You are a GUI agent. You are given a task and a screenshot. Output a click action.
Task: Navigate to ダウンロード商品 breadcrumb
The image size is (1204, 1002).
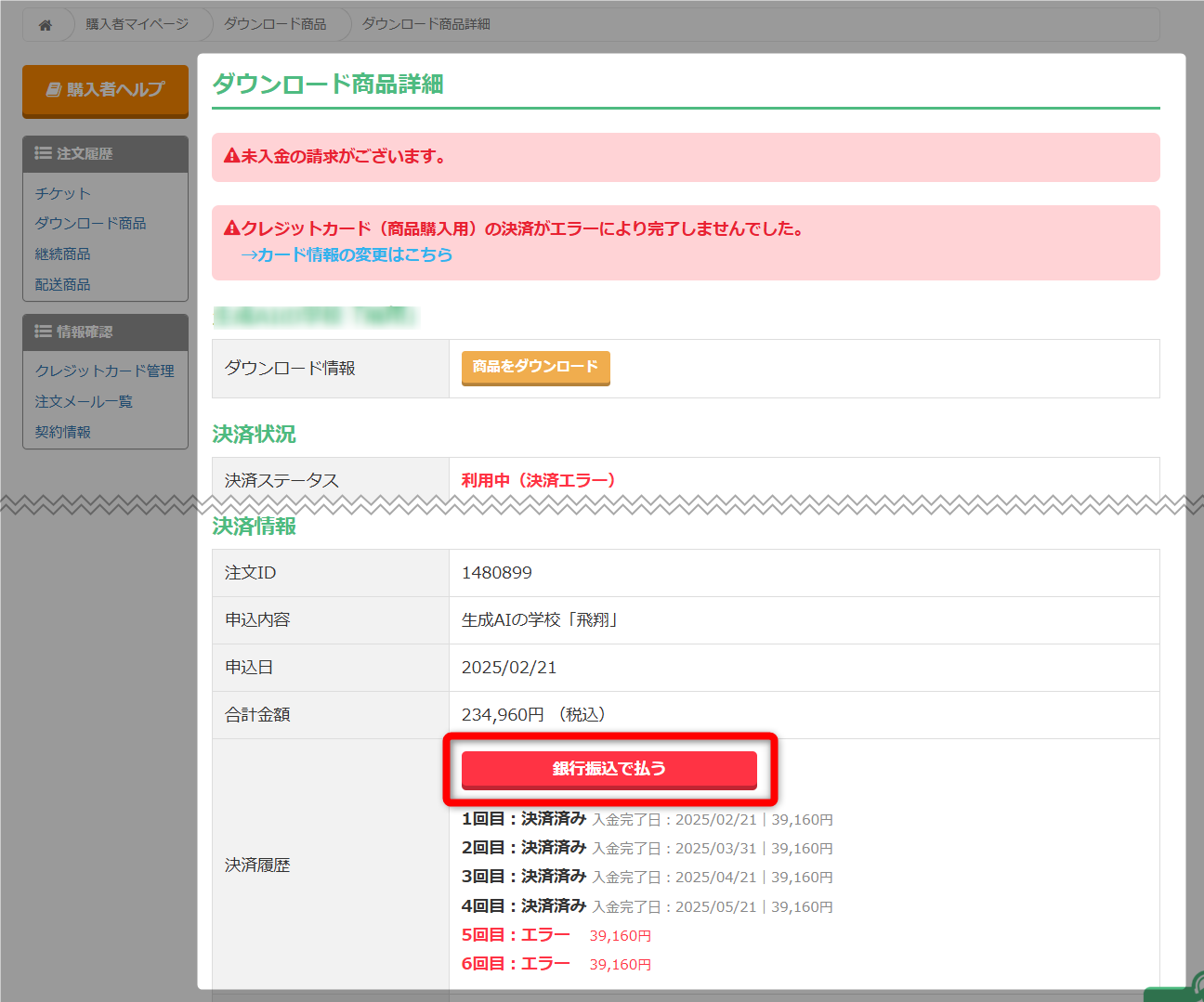click(275, 24)
